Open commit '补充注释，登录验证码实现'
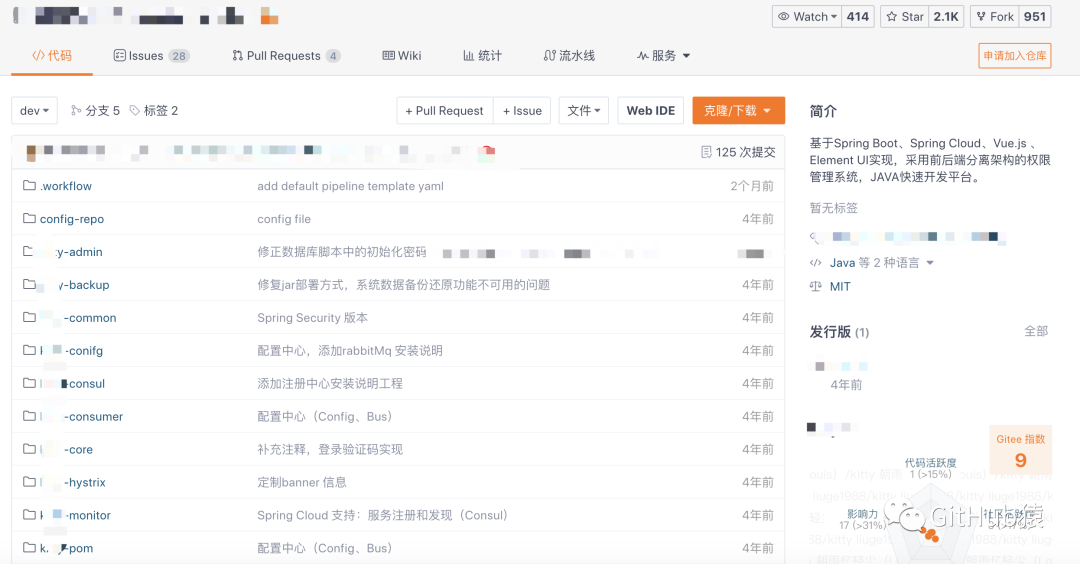 coord(329,450)
